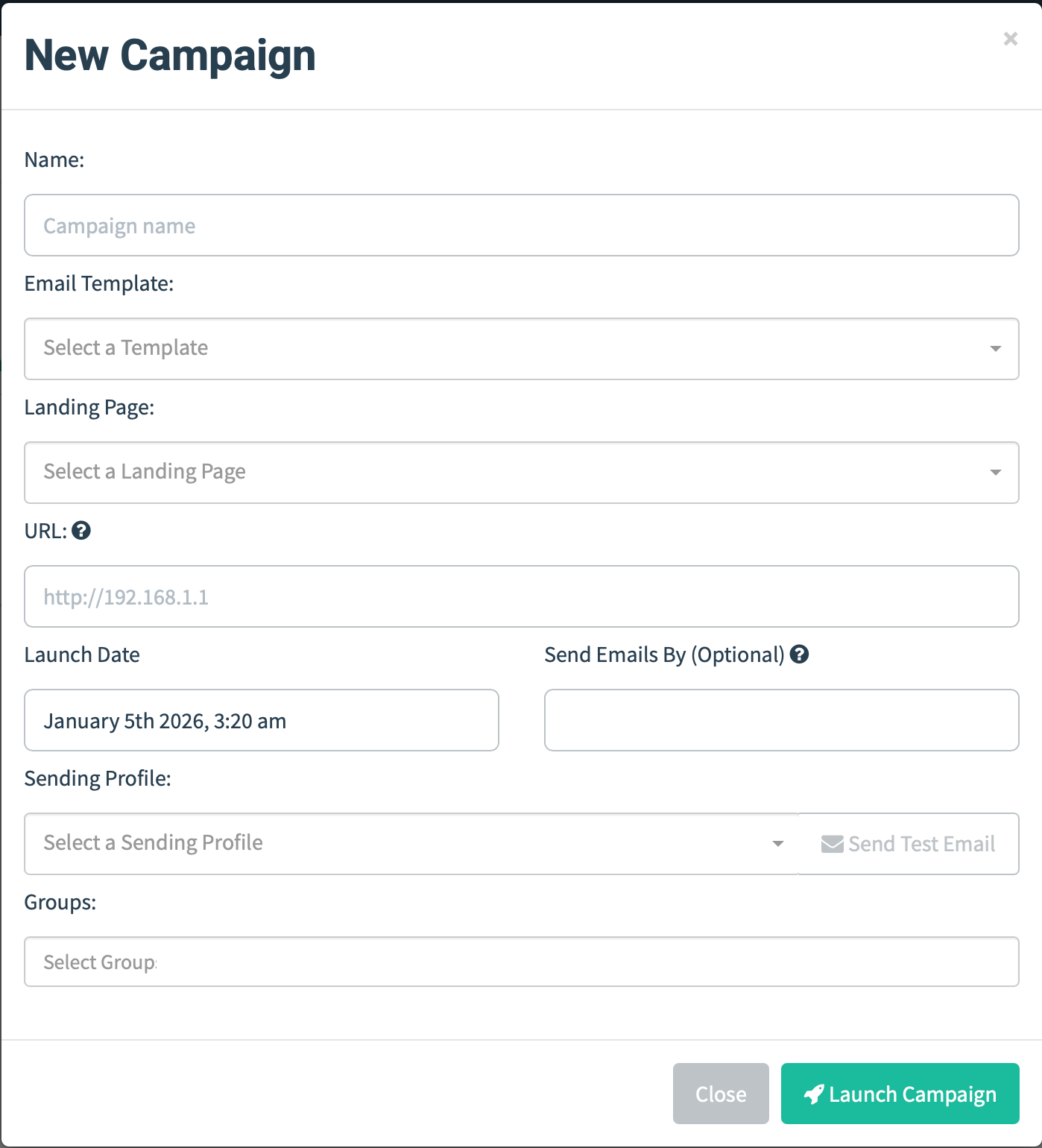Close the New Campaign dialog with the X
The image size is (1042, 1148).
point(1010,39)
